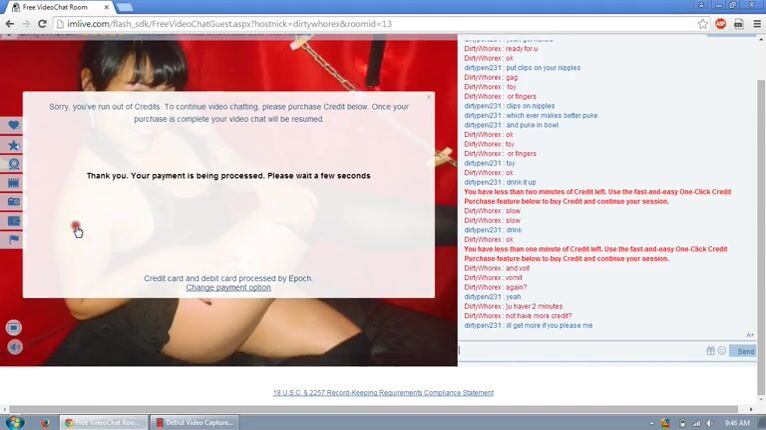
Task: Click the heart favorite icon in sidebar
Action: point(14,126)
